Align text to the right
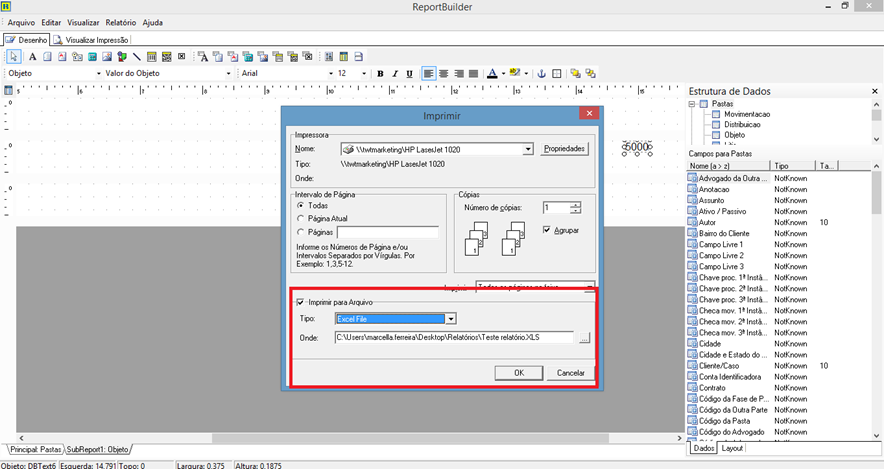 [x=459, y=73]
